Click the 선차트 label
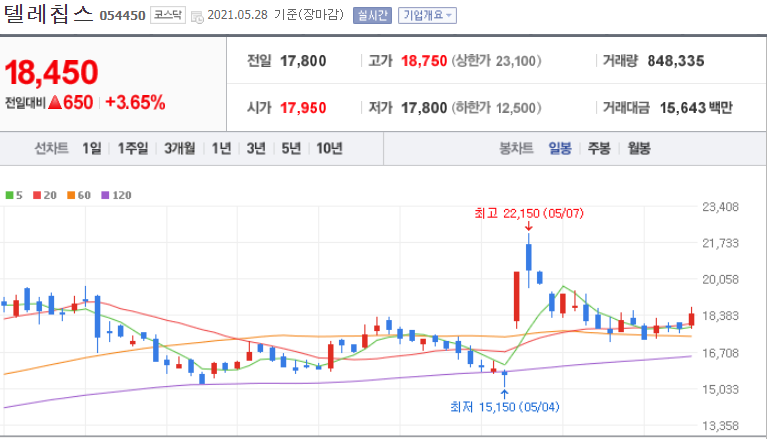This screenshot has height=439, width=767. [x=51, y=148]
